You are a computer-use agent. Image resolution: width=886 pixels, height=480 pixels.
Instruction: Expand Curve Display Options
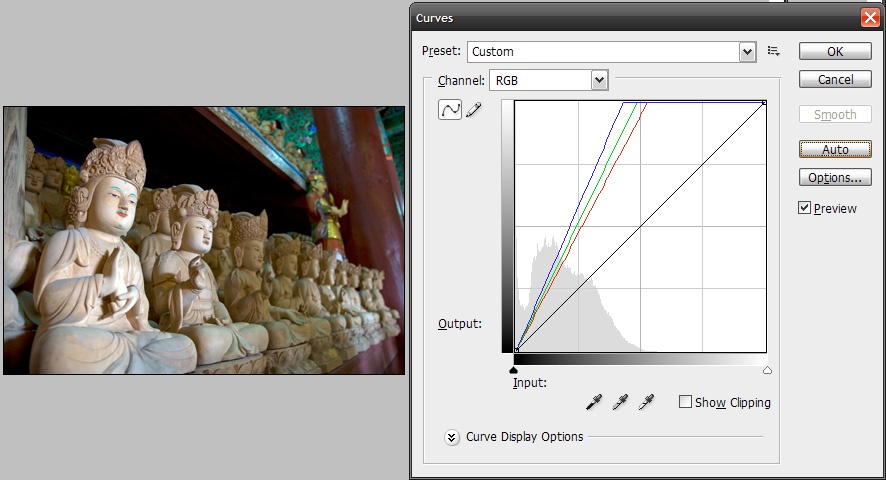coord(451,438)
